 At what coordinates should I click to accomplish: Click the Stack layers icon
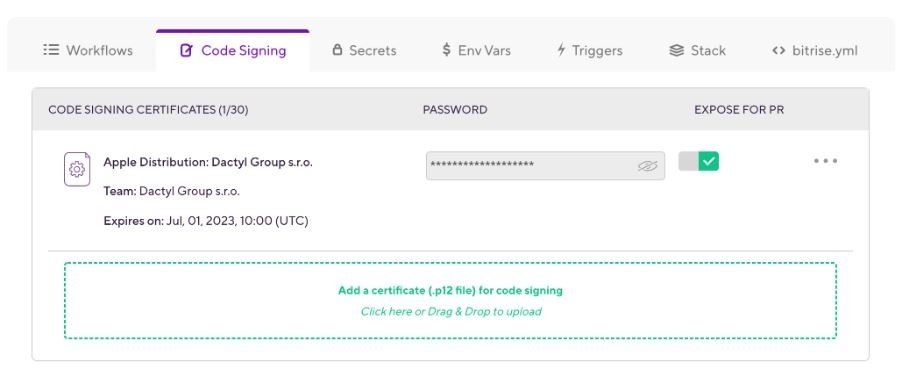tap(676, 50)
